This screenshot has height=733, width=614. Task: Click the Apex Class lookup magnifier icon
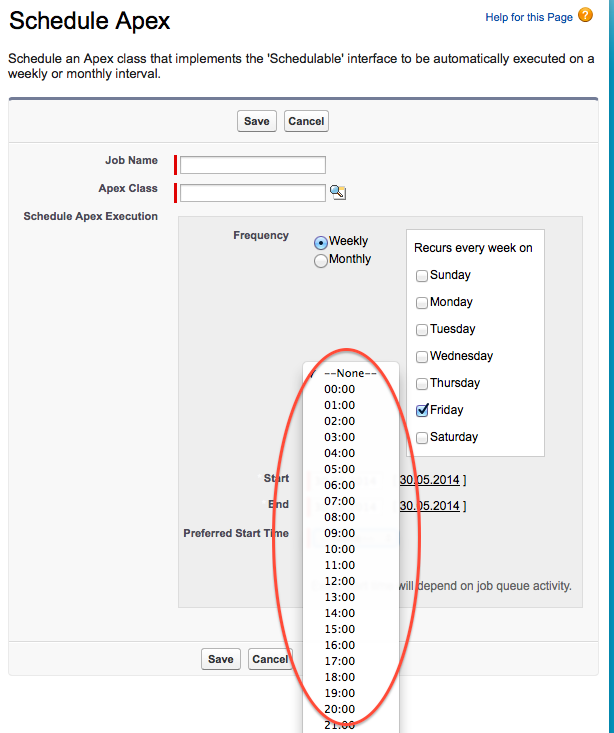pyautogui.click(x=338, y=193)
